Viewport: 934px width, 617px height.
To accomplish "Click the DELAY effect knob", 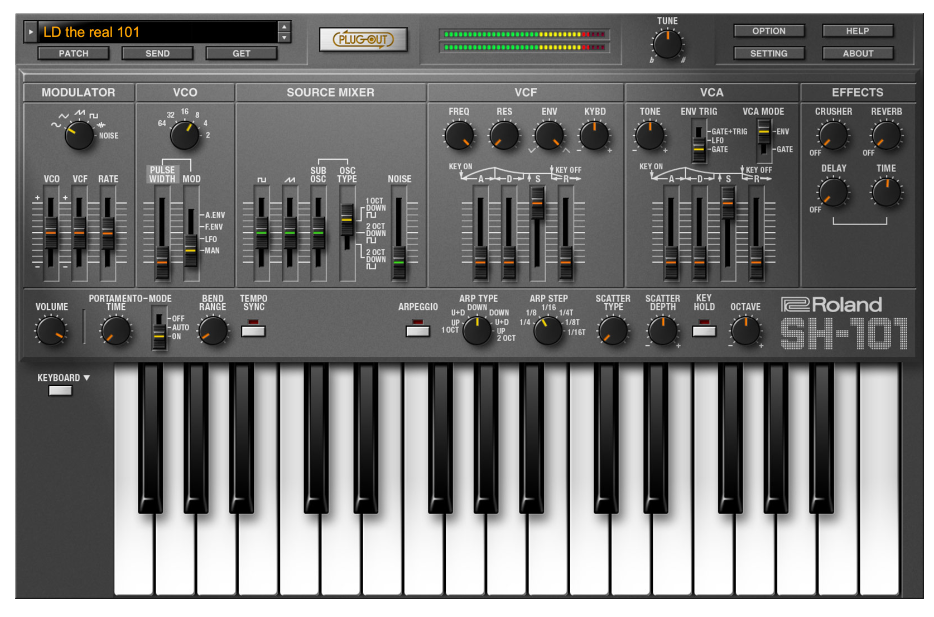I will (x=833, y=192).
